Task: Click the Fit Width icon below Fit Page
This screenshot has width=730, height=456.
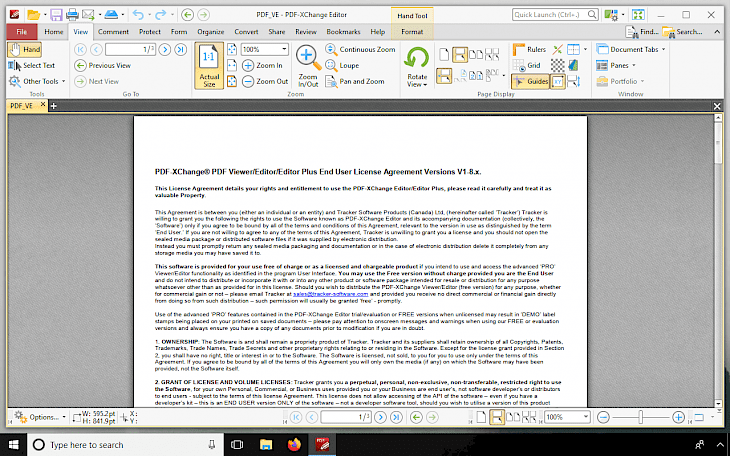Action: (232, 66)
